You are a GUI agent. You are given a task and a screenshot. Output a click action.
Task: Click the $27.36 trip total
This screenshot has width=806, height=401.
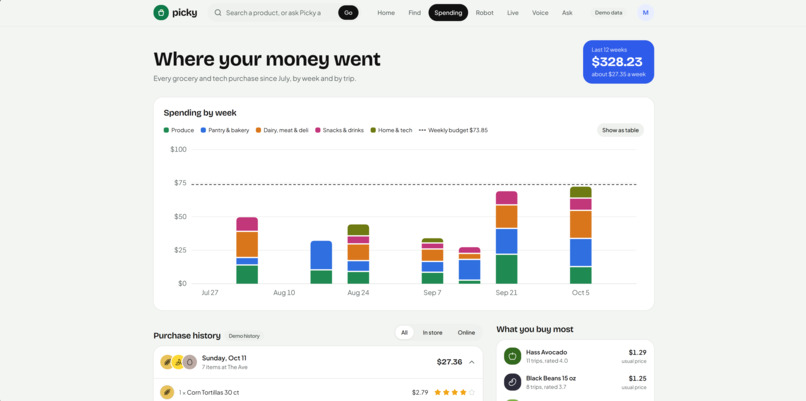coord(449,362)
